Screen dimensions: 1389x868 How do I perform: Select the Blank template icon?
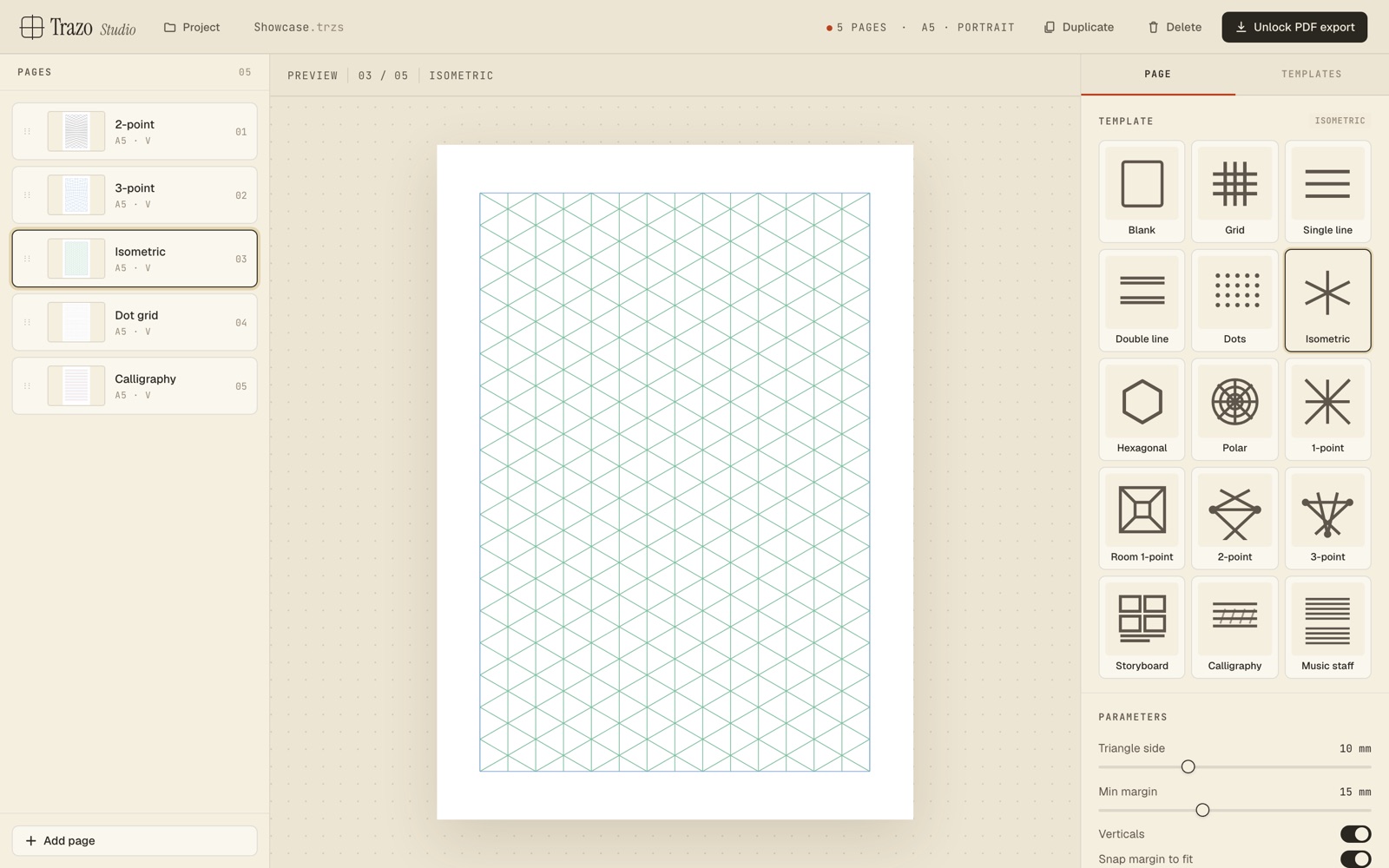[1142, 192]
